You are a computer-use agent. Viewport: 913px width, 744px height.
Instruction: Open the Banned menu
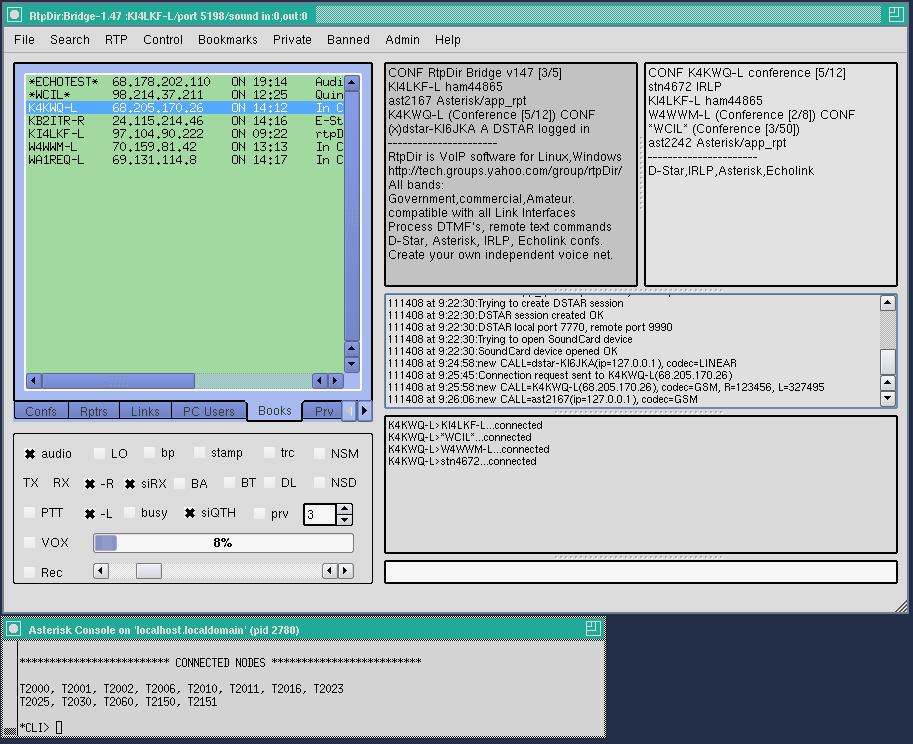[x=348, y=40]
